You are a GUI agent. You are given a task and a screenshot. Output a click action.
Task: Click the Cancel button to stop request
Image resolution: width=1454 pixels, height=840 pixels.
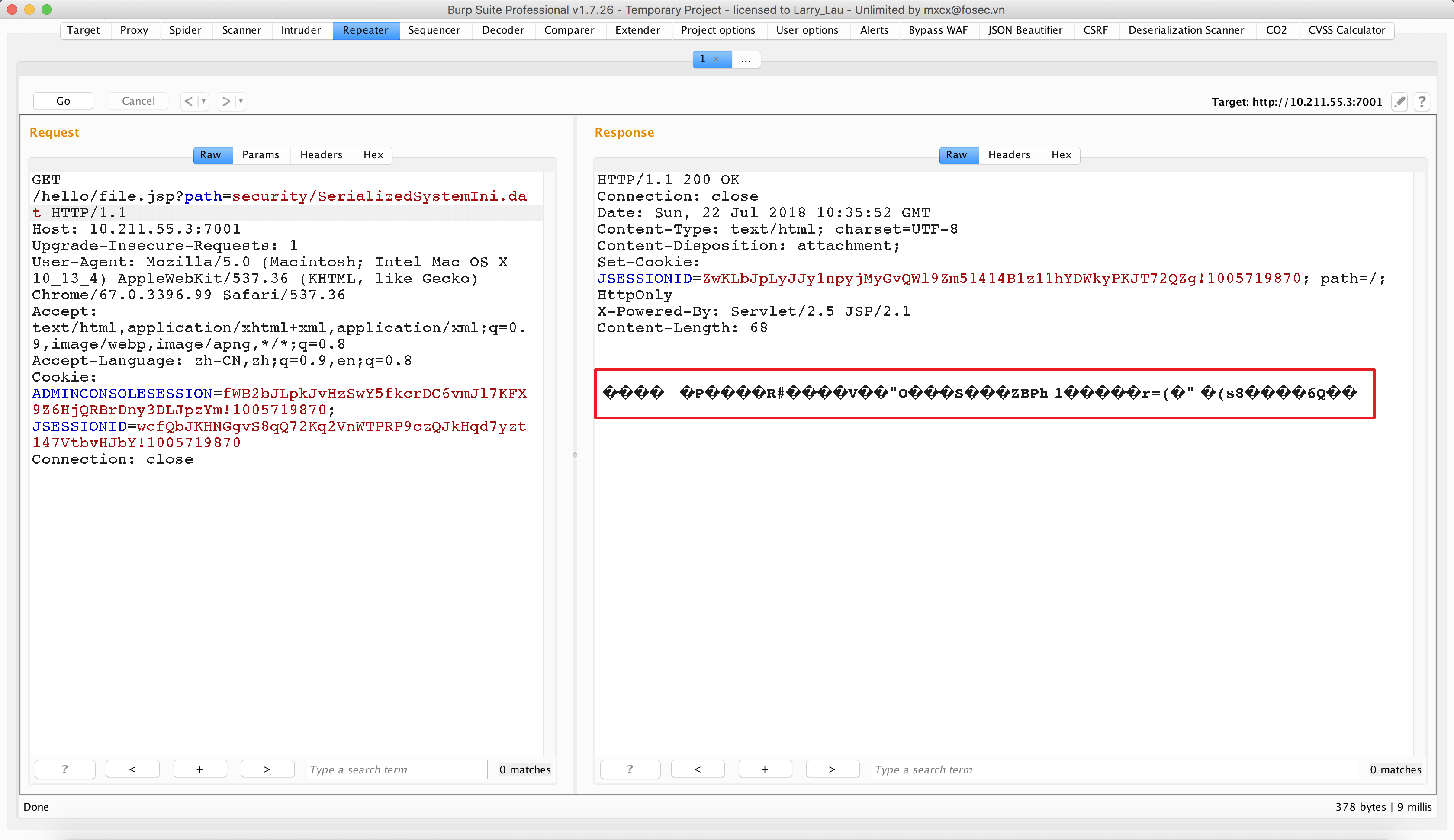pos(138,100)
